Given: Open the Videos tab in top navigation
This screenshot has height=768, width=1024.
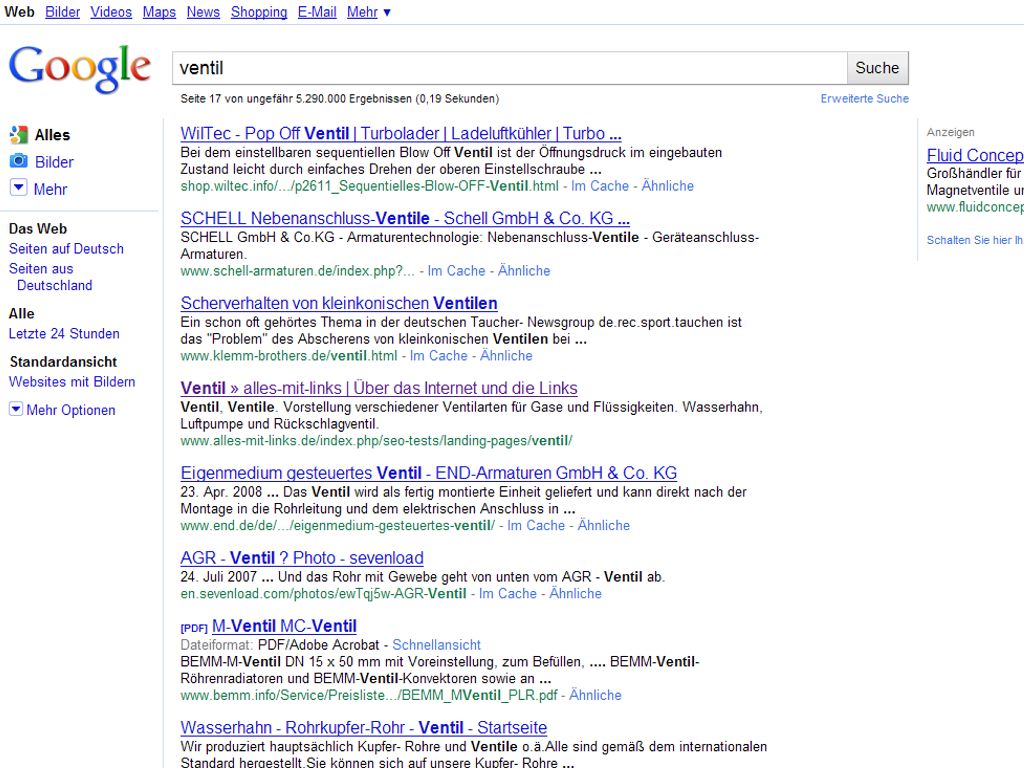Looking at the screenshot, I should (x=111, y=12).
